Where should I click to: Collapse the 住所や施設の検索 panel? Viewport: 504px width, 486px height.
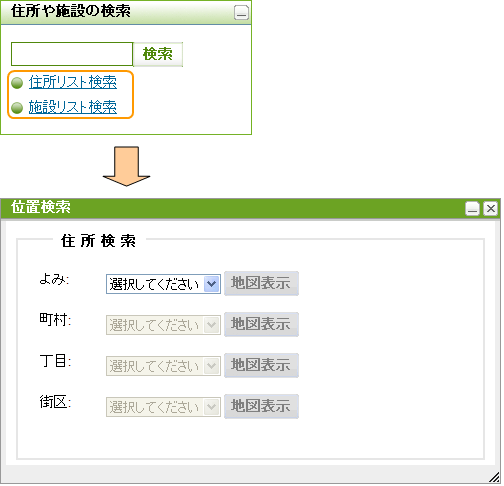point(241,13)
